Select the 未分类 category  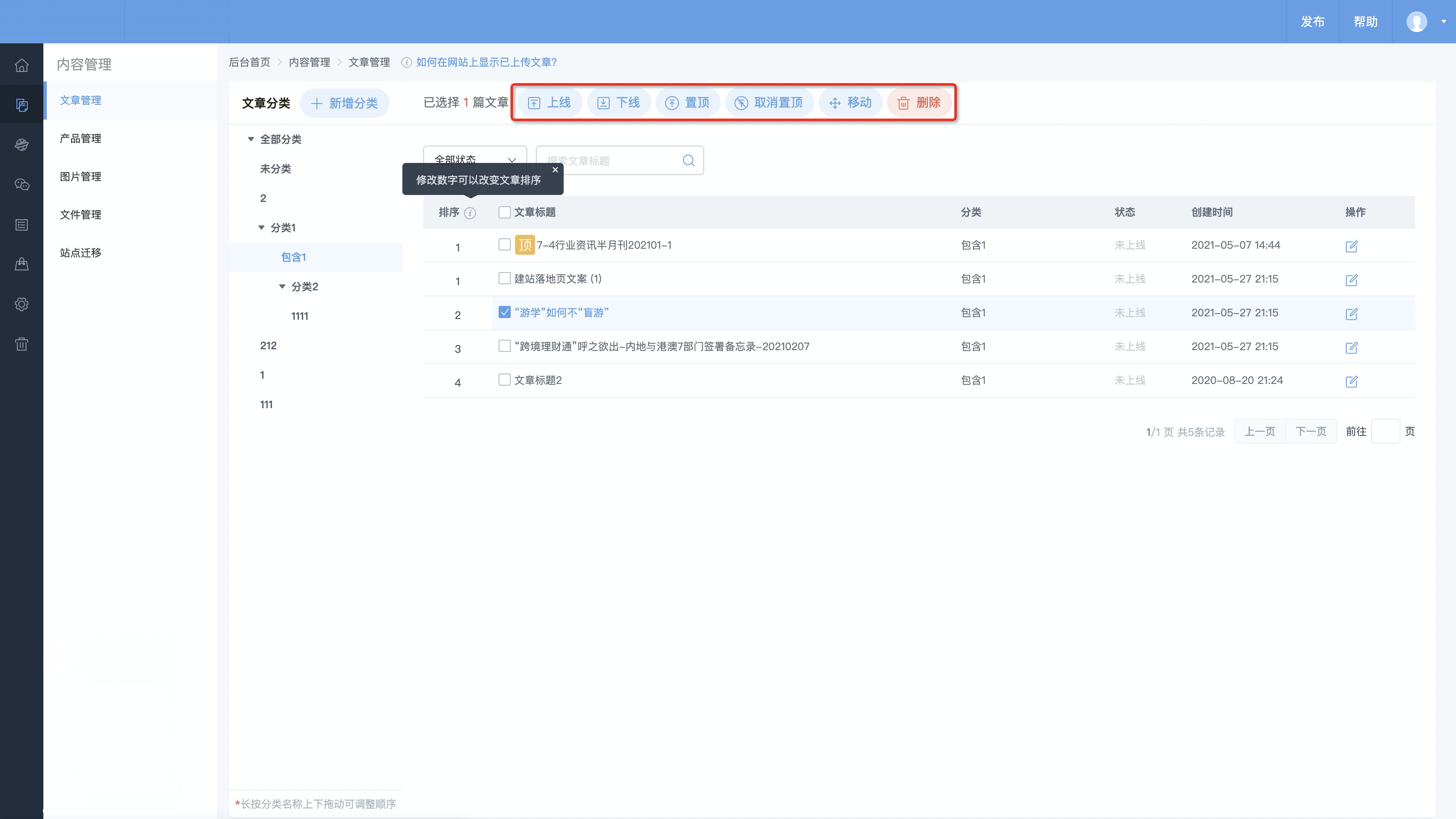click(275, 169)
